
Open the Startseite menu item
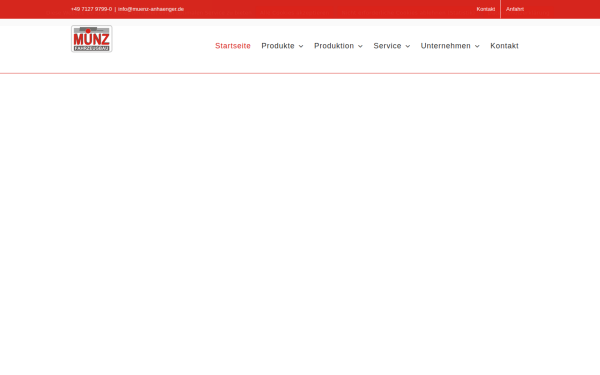233,46
